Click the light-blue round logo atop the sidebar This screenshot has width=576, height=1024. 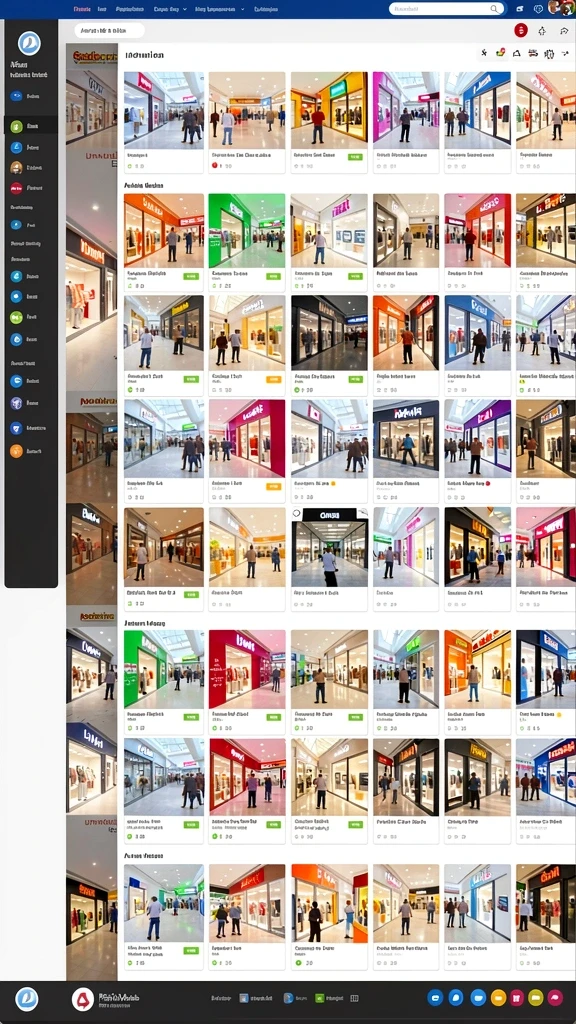point(29,44)
